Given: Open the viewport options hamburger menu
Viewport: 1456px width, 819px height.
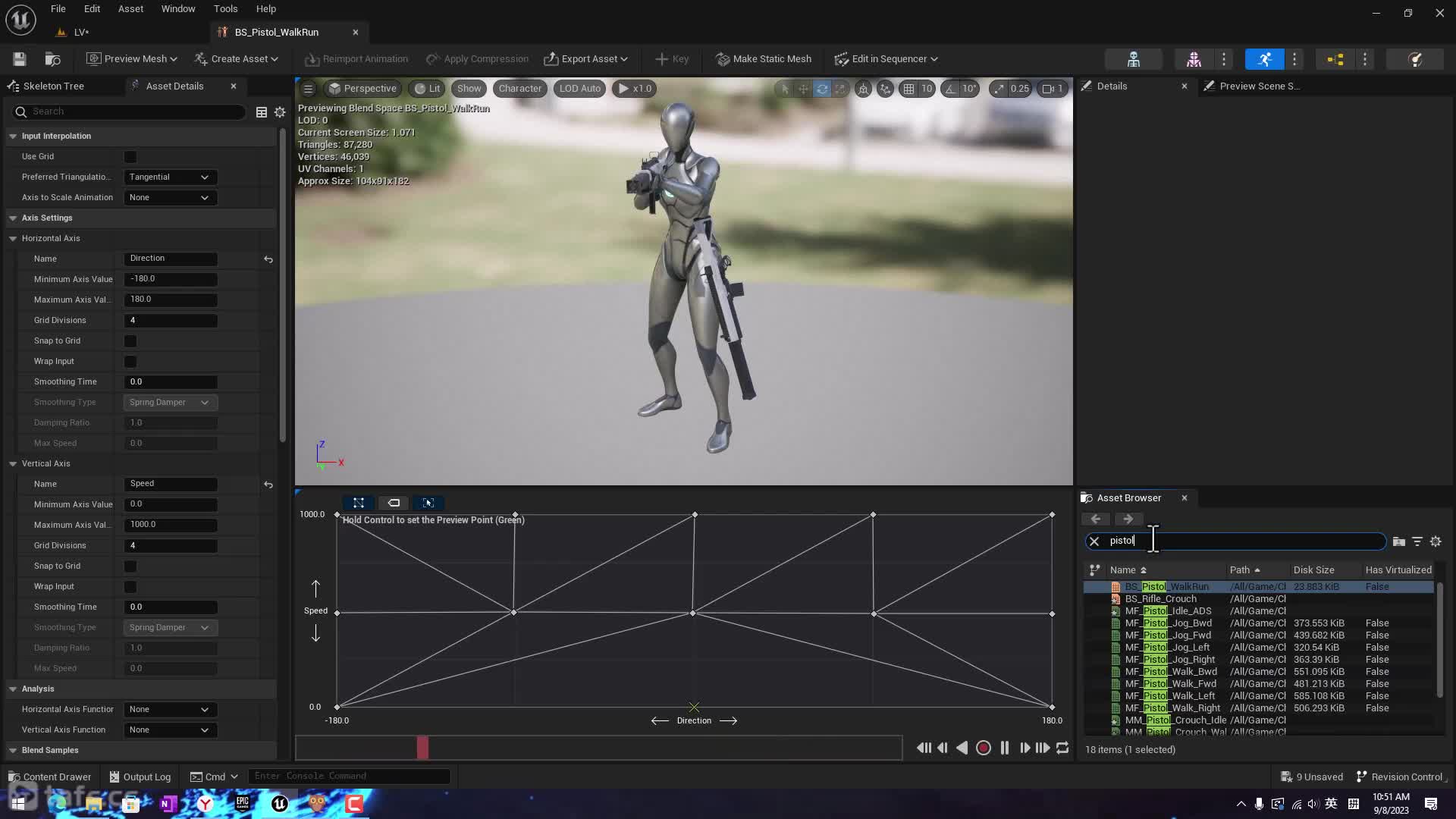Looking at the screenshot, I should point(308,89).
